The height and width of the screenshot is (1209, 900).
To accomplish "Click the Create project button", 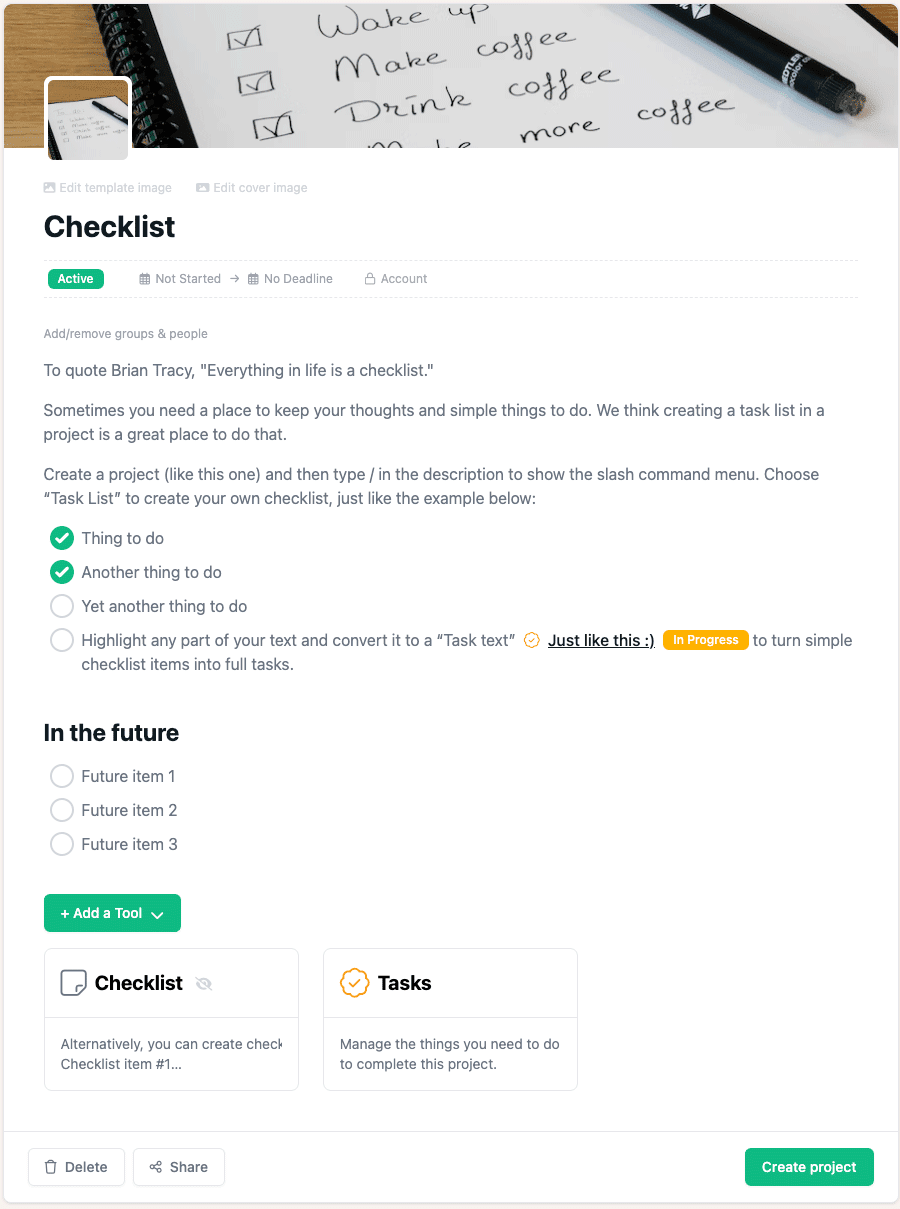I will 808,1167.
